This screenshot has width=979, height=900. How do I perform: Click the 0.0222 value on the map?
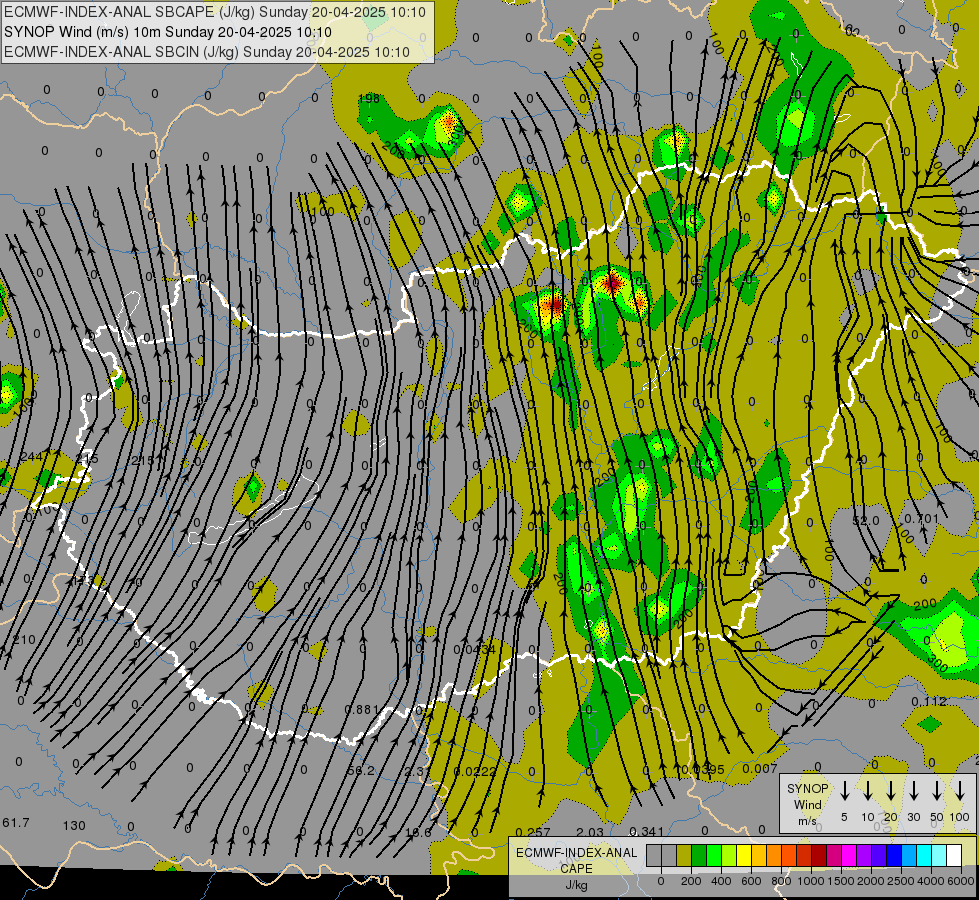point(475,771)
